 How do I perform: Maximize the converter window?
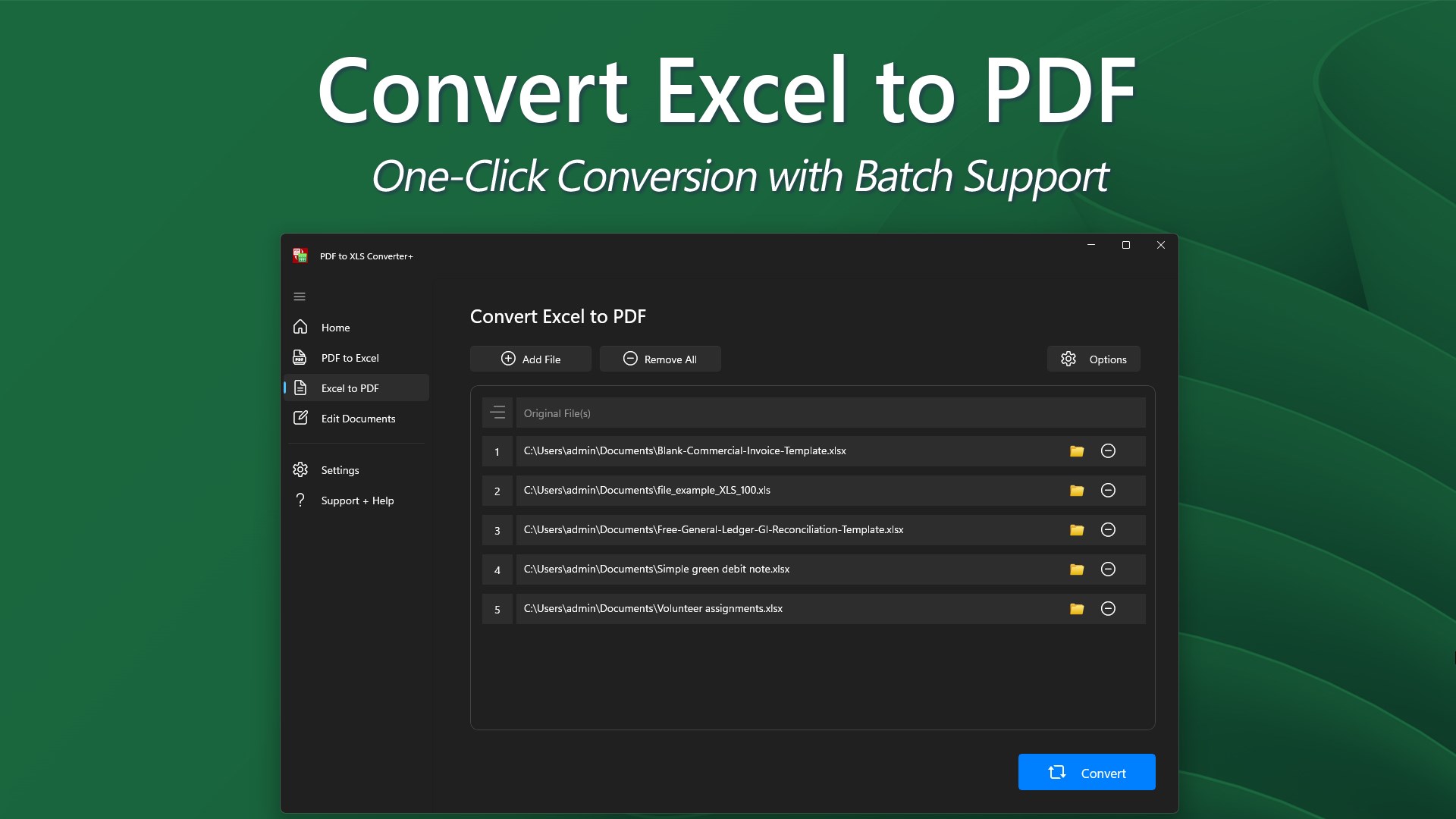1126,245
